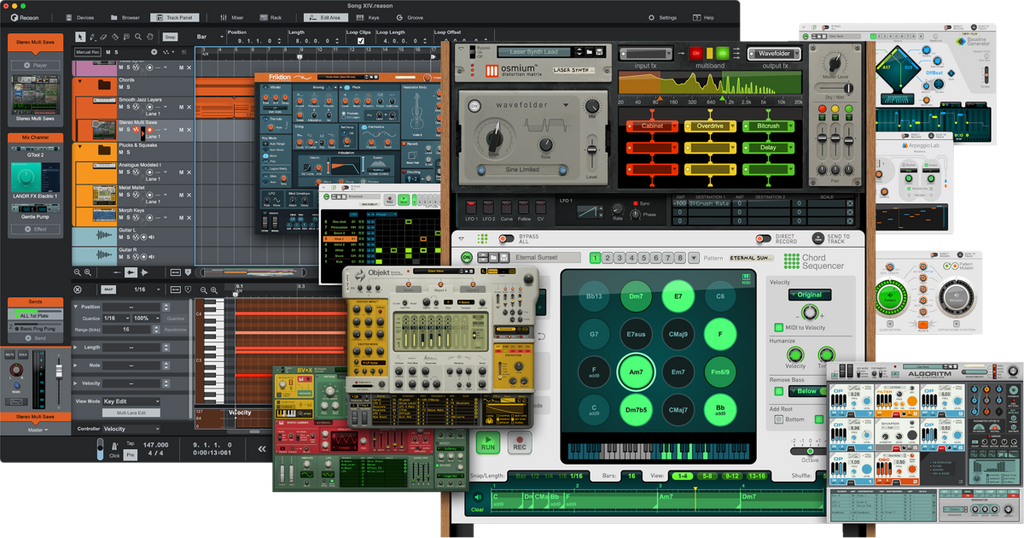The width and height of the screenshot is (1024, 538).
Task: Solo the Smooth Jazz Layers track
Action: coord(128,106)
